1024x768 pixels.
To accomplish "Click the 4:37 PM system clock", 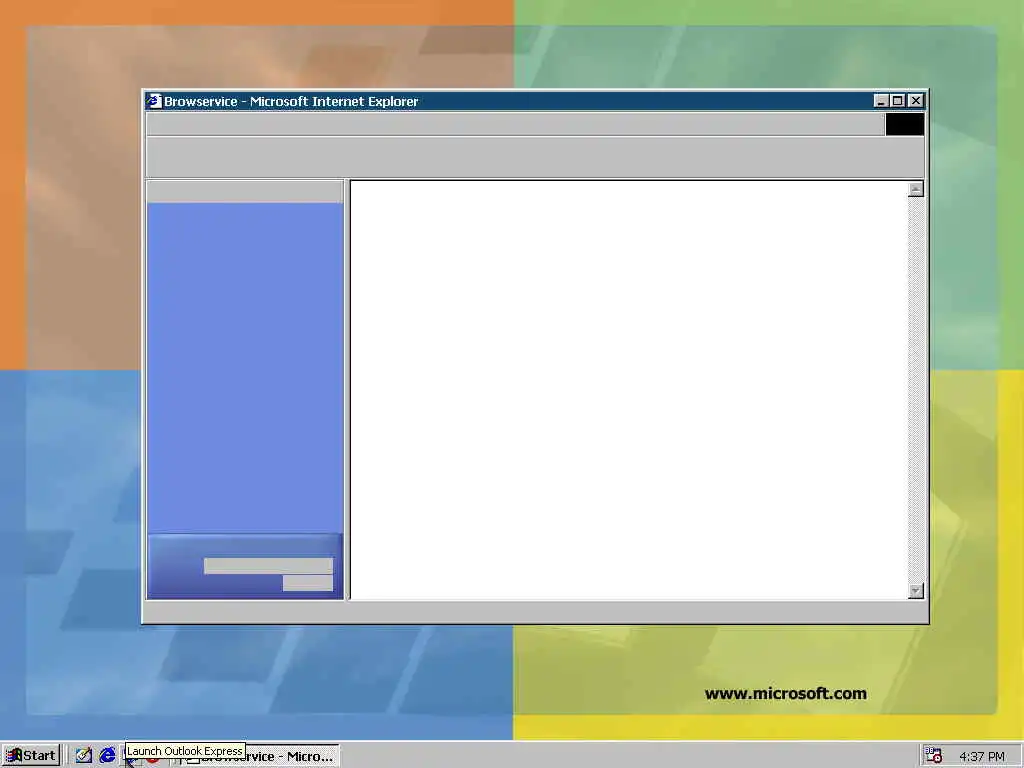I will [x=982, y=756].
